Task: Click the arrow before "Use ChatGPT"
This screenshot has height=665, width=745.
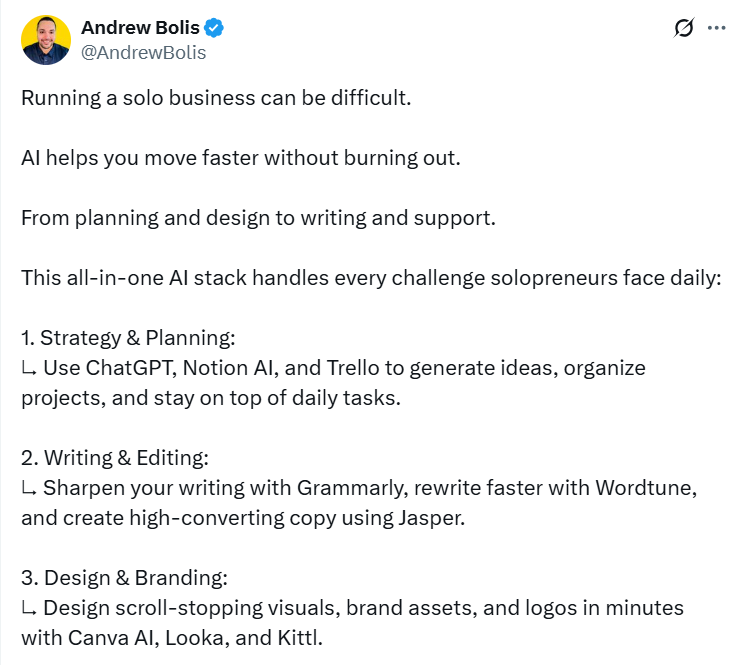Action: pyautogui.click(x=29, y=368)
